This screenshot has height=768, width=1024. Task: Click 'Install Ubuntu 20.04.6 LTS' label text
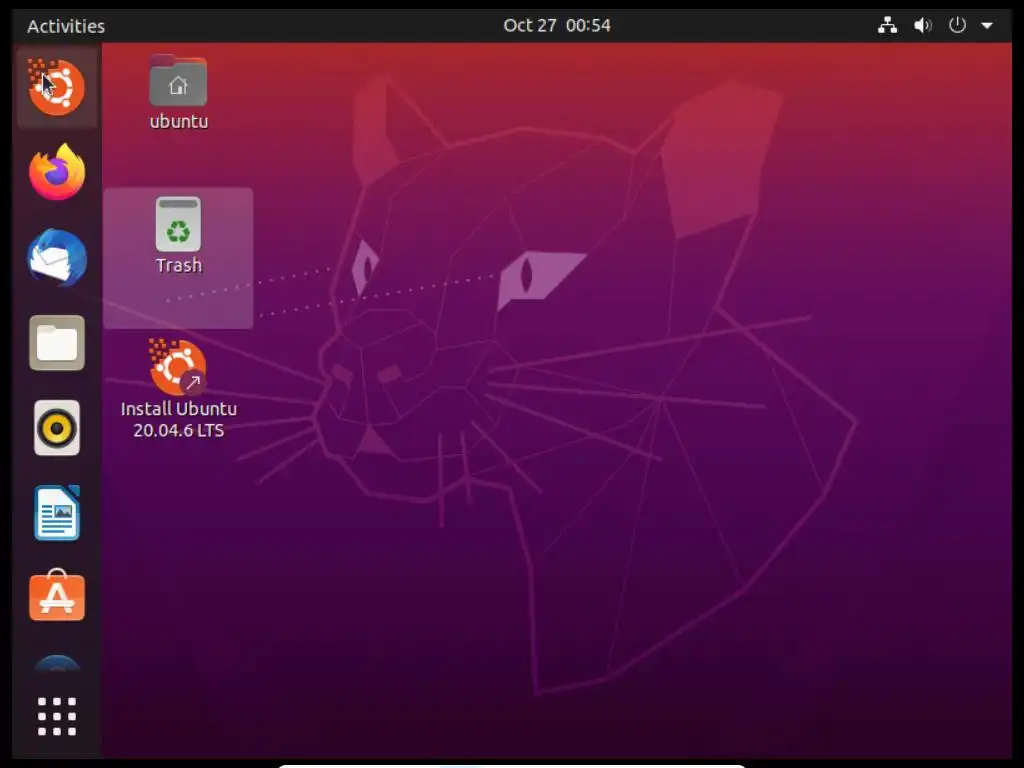point(179,419)
